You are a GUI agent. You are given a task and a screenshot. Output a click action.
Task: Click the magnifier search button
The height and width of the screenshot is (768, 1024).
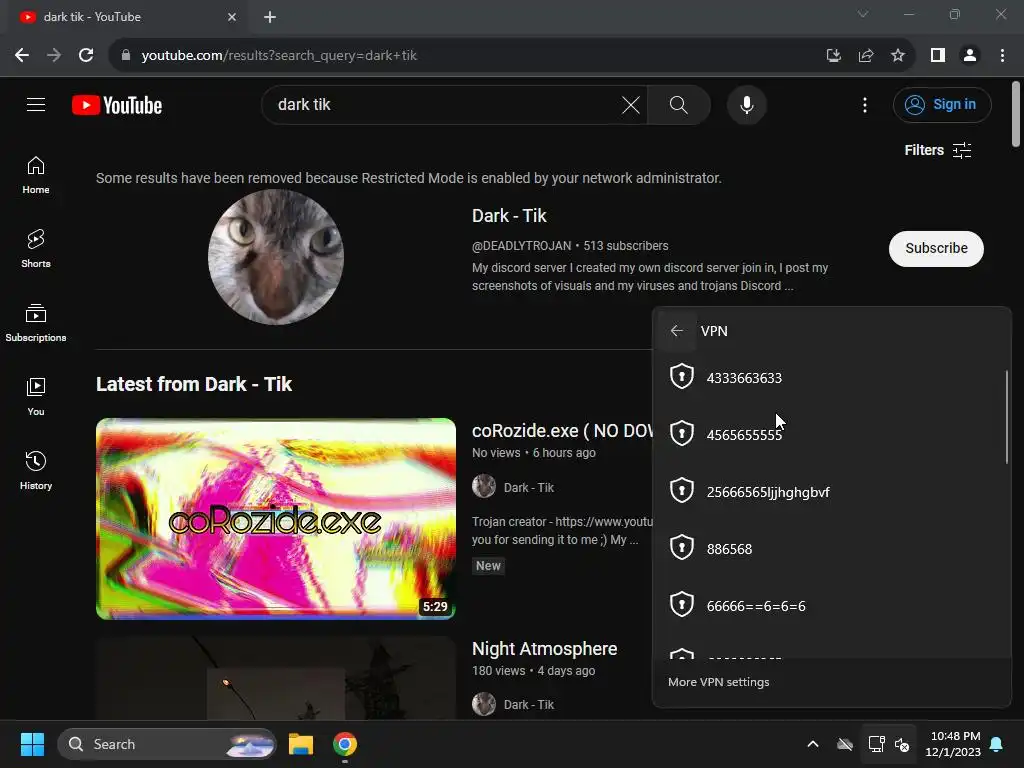click(x=679, y=104)
